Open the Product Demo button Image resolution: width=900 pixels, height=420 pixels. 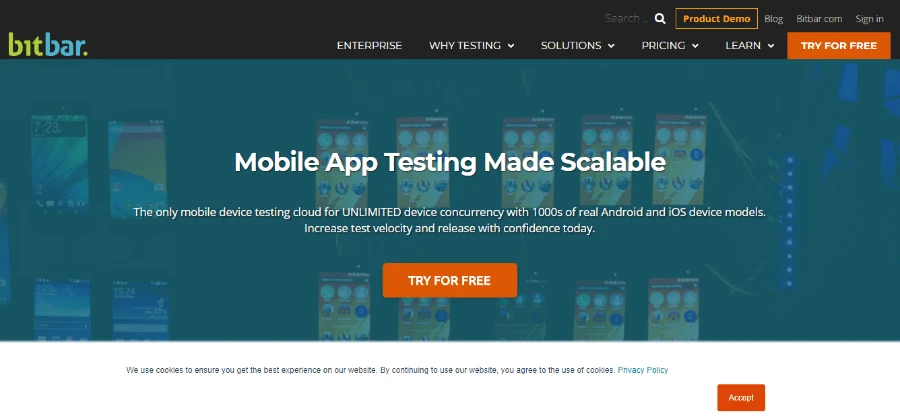click(x=716, y=18)
